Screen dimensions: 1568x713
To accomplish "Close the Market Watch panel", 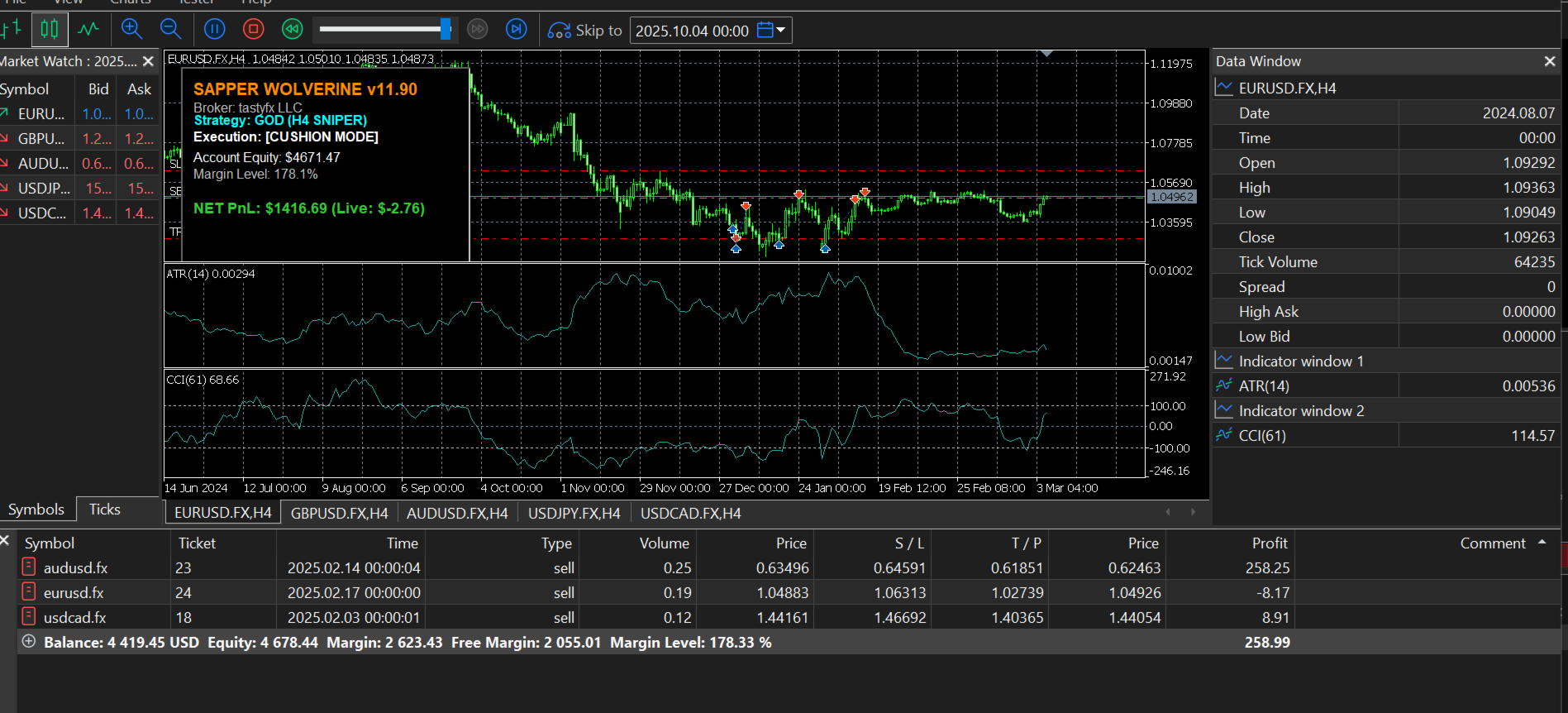I will coord(148,61).
